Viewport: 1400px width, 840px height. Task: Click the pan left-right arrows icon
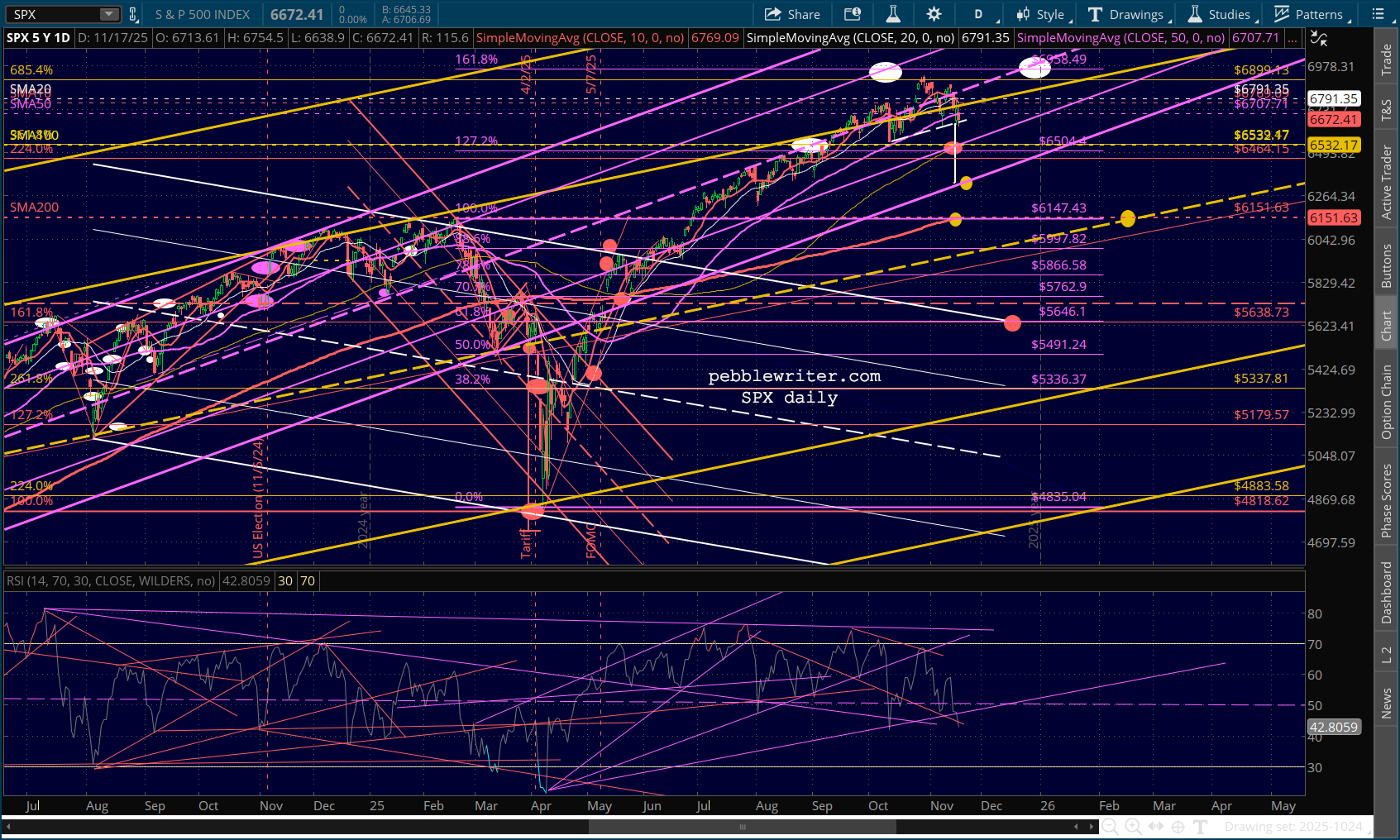pyautogui.click(x=1156, y=826)
